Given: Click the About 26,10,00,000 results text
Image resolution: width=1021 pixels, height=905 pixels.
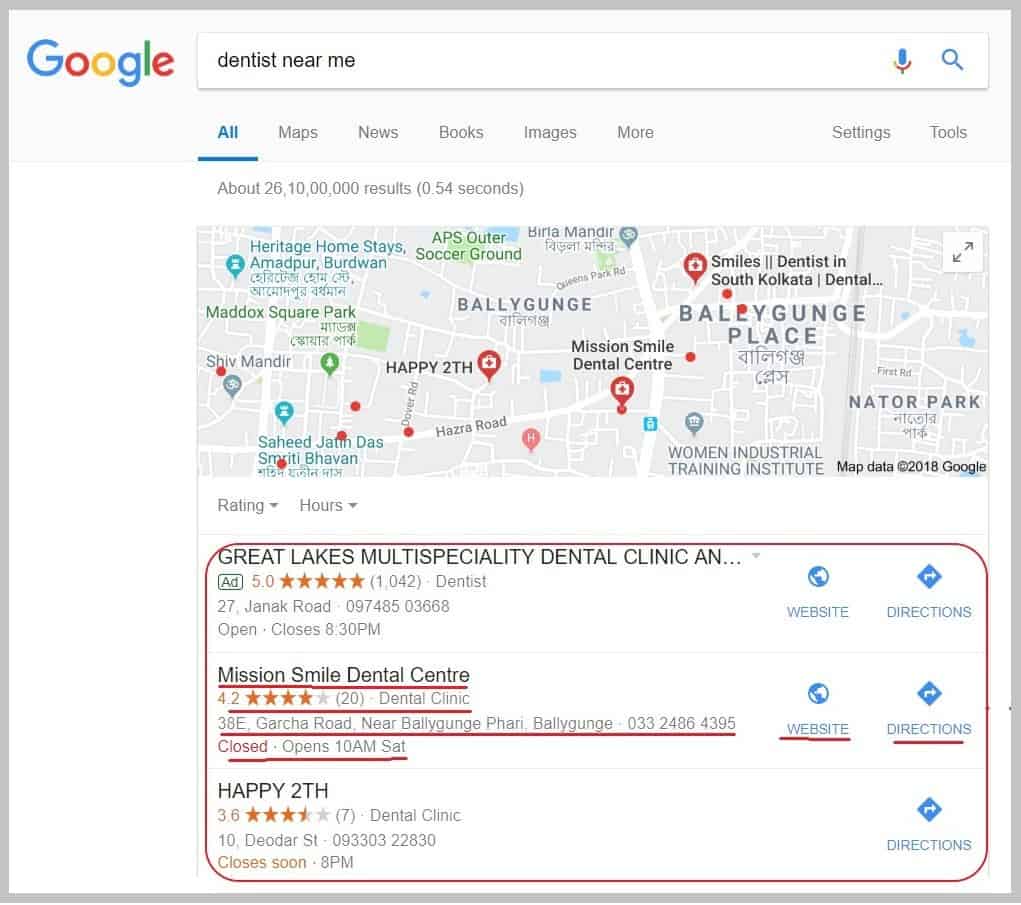Looking at the screenshot, I should click(x=371, y=188).
